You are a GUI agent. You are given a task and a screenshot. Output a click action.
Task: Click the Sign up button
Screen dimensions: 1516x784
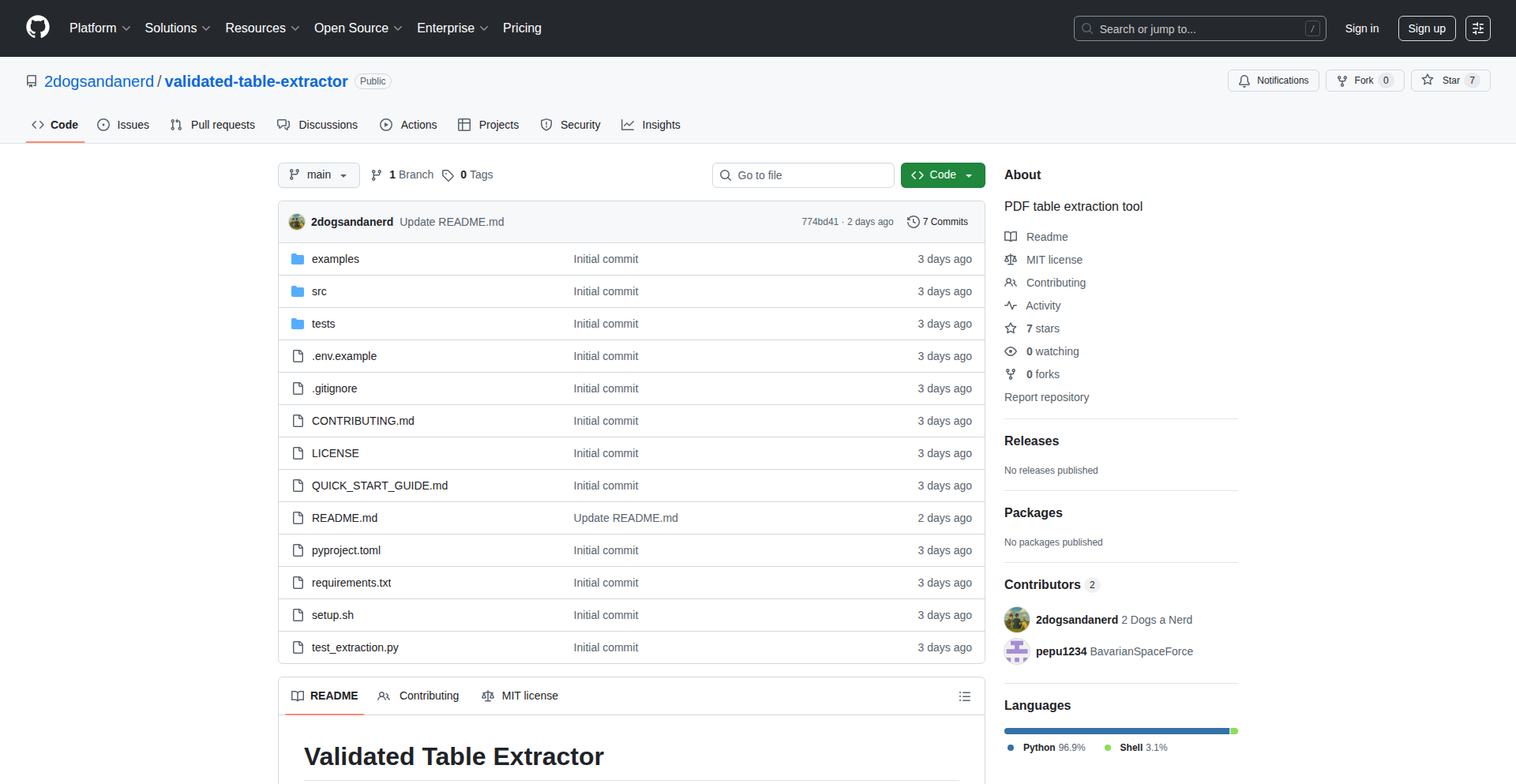1426,28
